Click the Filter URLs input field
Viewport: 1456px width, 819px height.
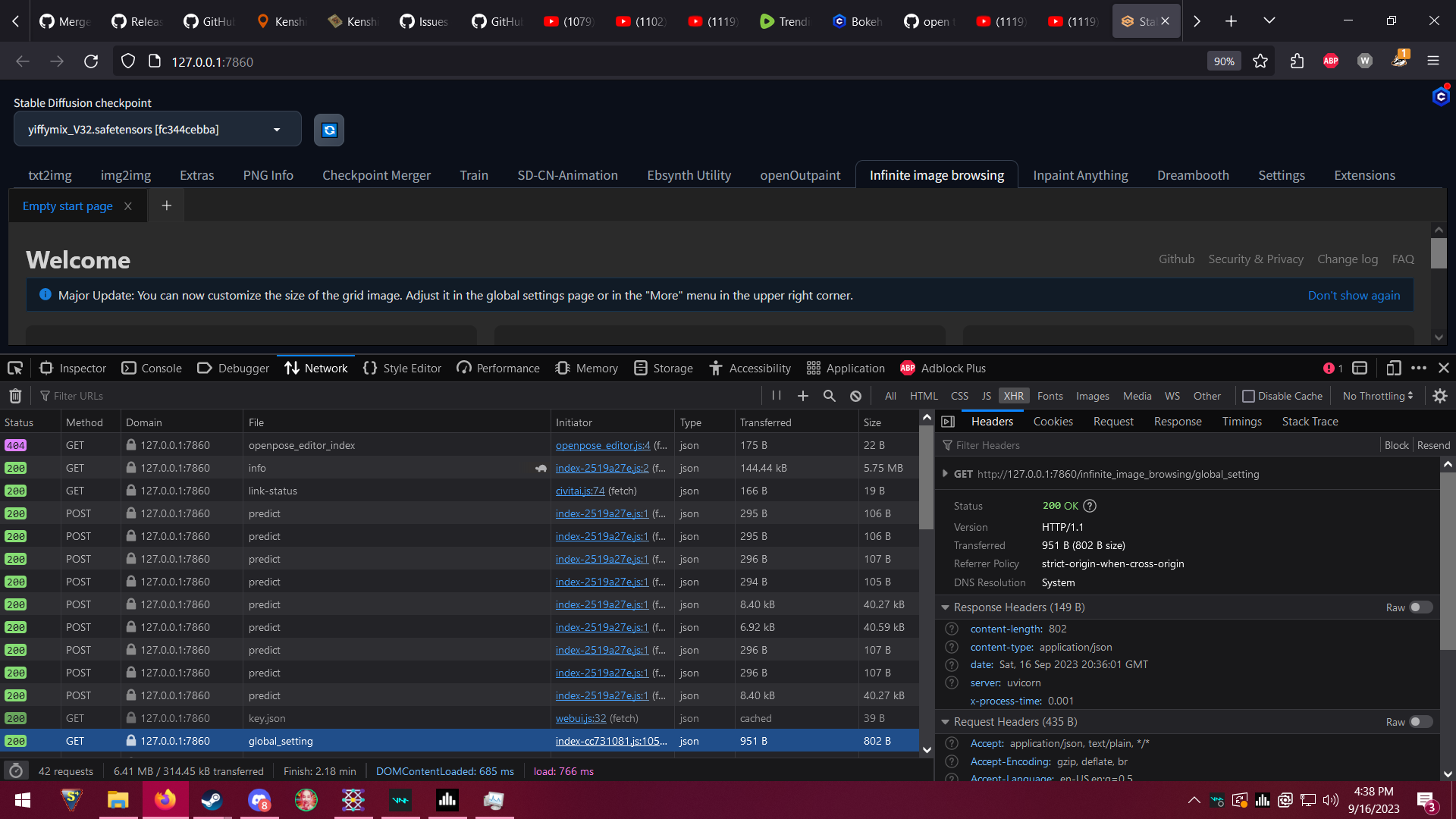pos(79,395)
